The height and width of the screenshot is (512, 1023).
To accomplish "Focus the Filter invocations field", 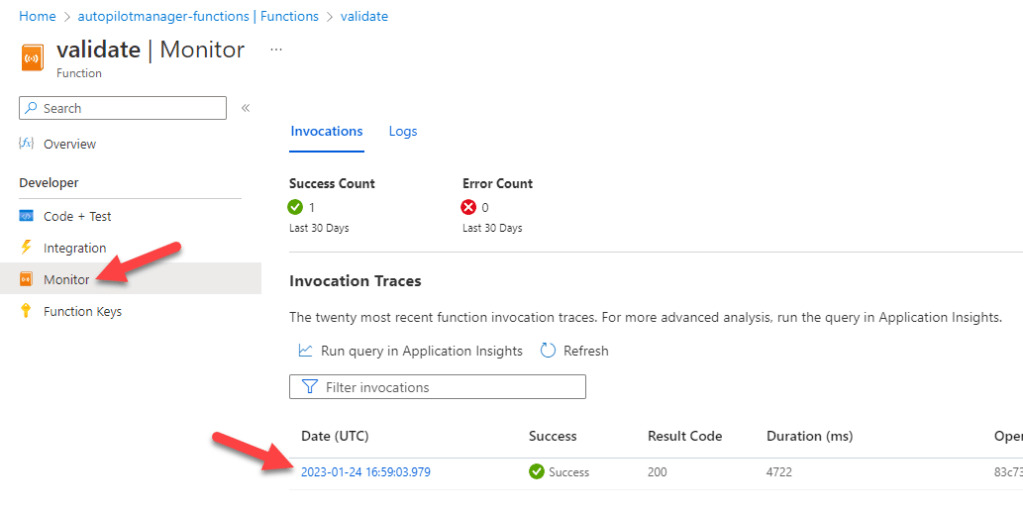I will 437,387.
